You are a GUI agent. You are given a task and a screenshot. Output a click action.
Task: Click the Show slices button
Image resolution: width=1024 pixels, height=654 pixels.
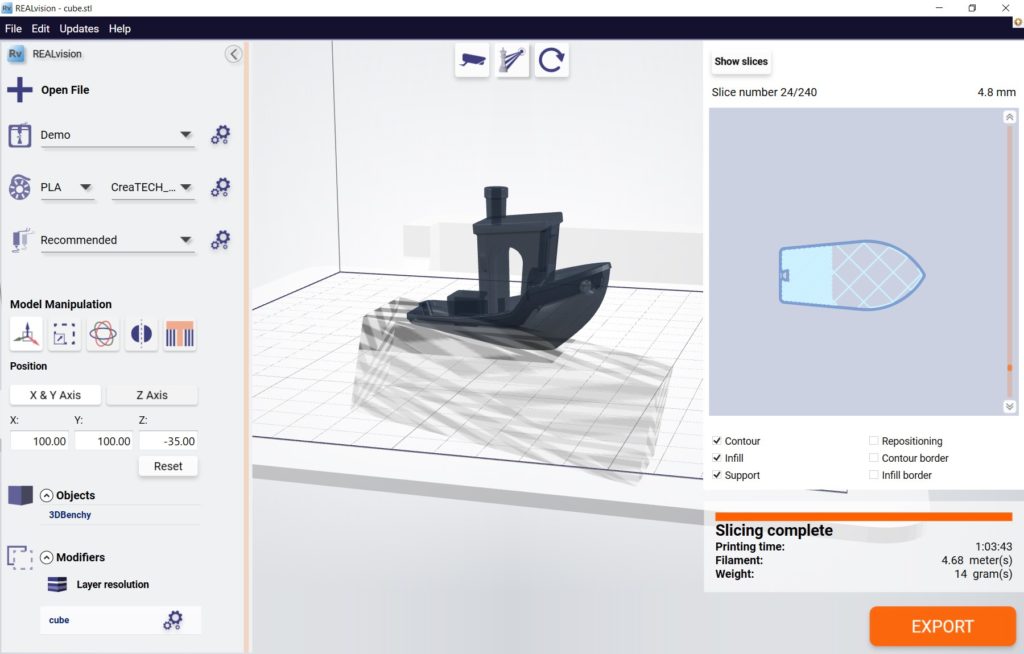741,61
